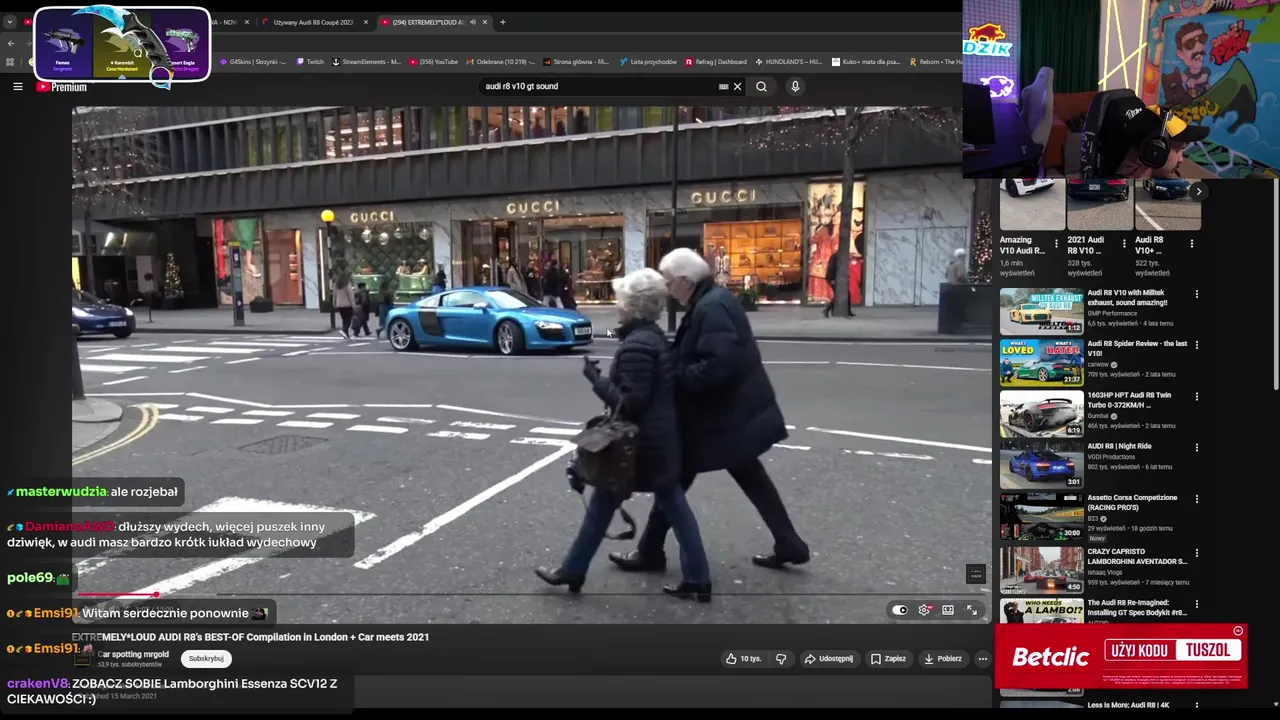This screenshot has height=720, width=1280.
Task: Open the on-screen keyboard icon in search box
Action: pos(723,86)
